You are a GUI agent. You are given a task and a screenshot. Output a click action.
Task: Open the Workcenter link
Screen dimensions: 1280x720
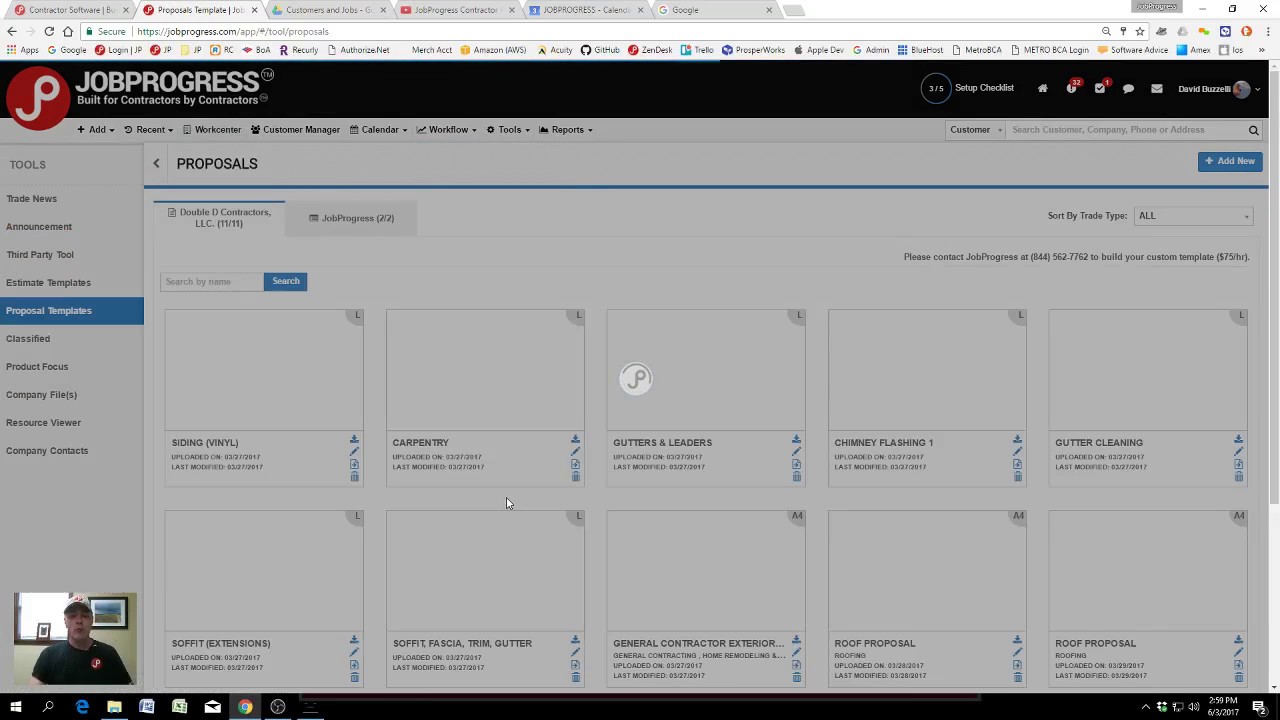[212, 130]
